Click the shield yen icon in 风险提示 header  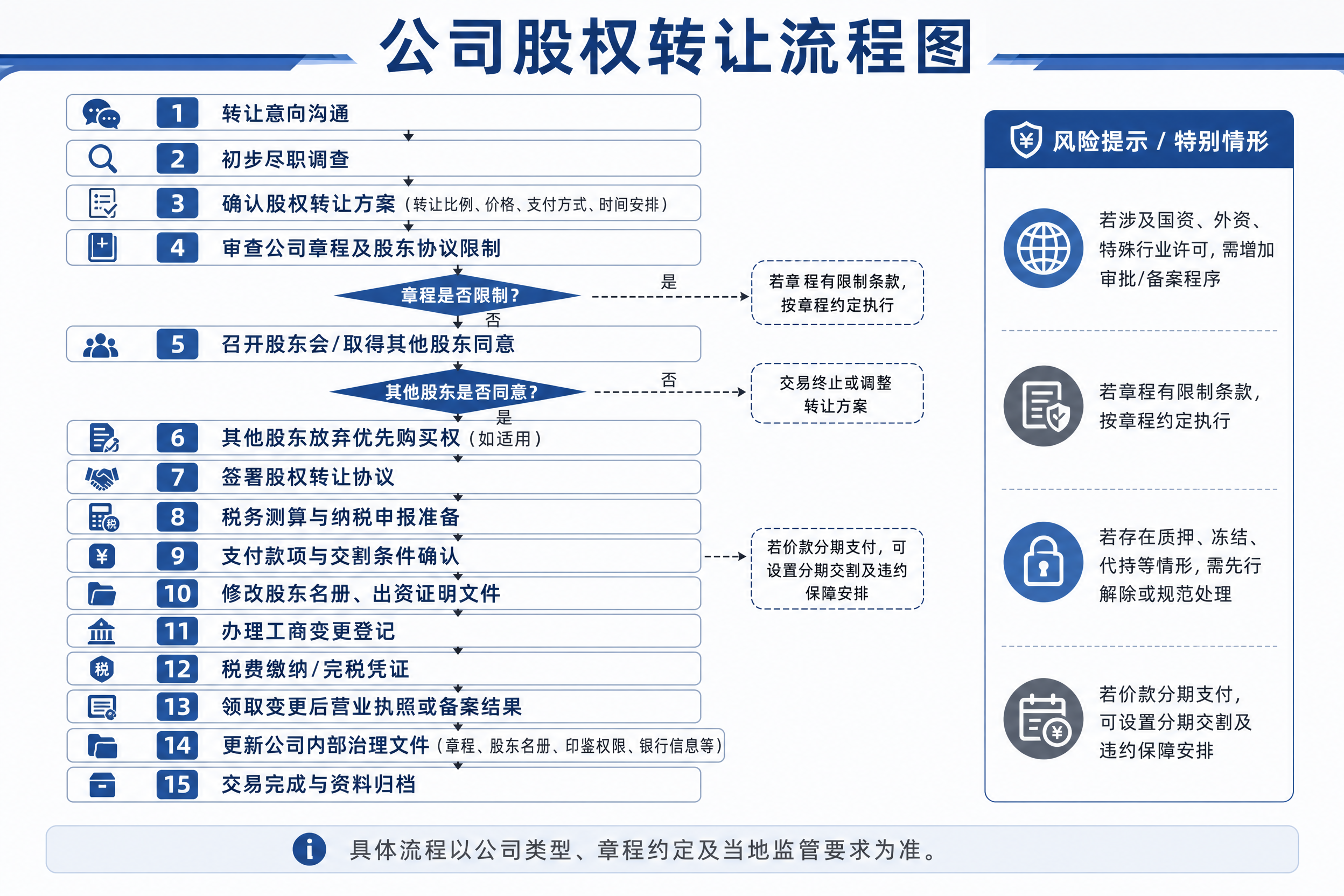(1026, 139)
